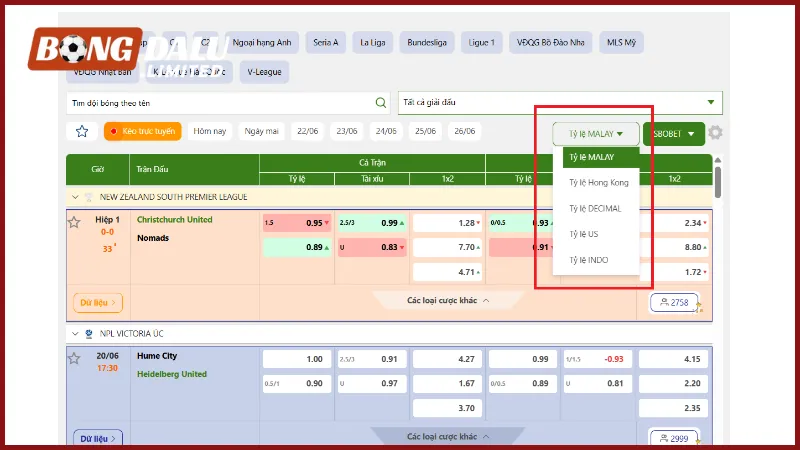Filter by Bundesliga league
The height and width of the screenshot is (450, 800).
point(427,42)
